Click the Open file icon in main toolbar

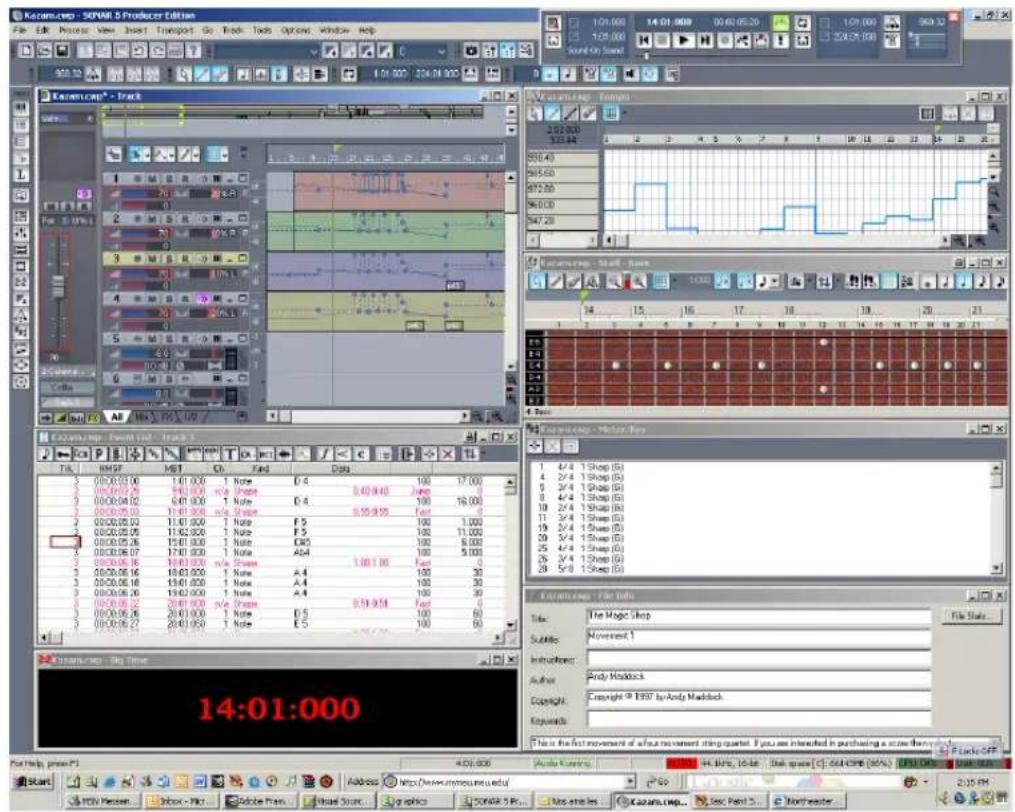[x=44, y=51]
